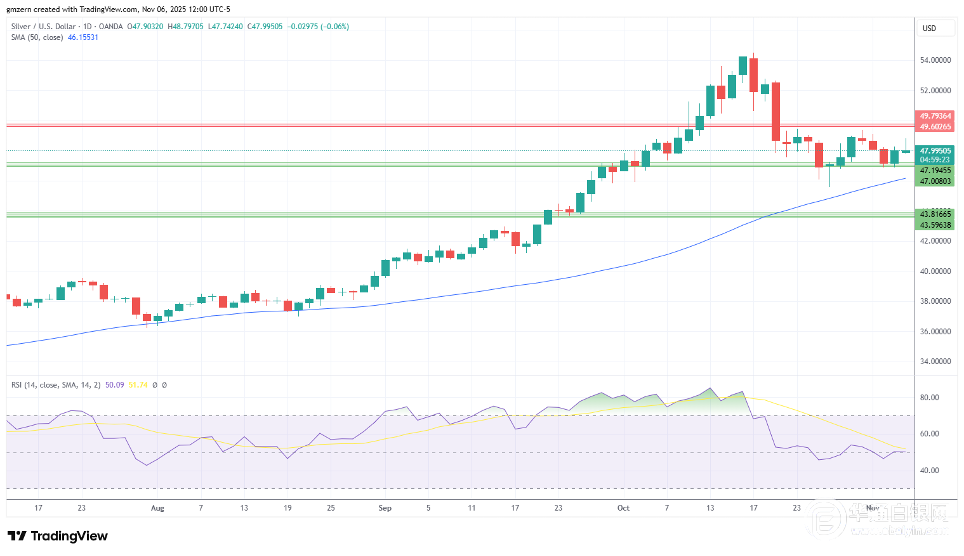Click the USD currency label on price axis
Viewport: 964px width, 556px height.
[929, 28]
